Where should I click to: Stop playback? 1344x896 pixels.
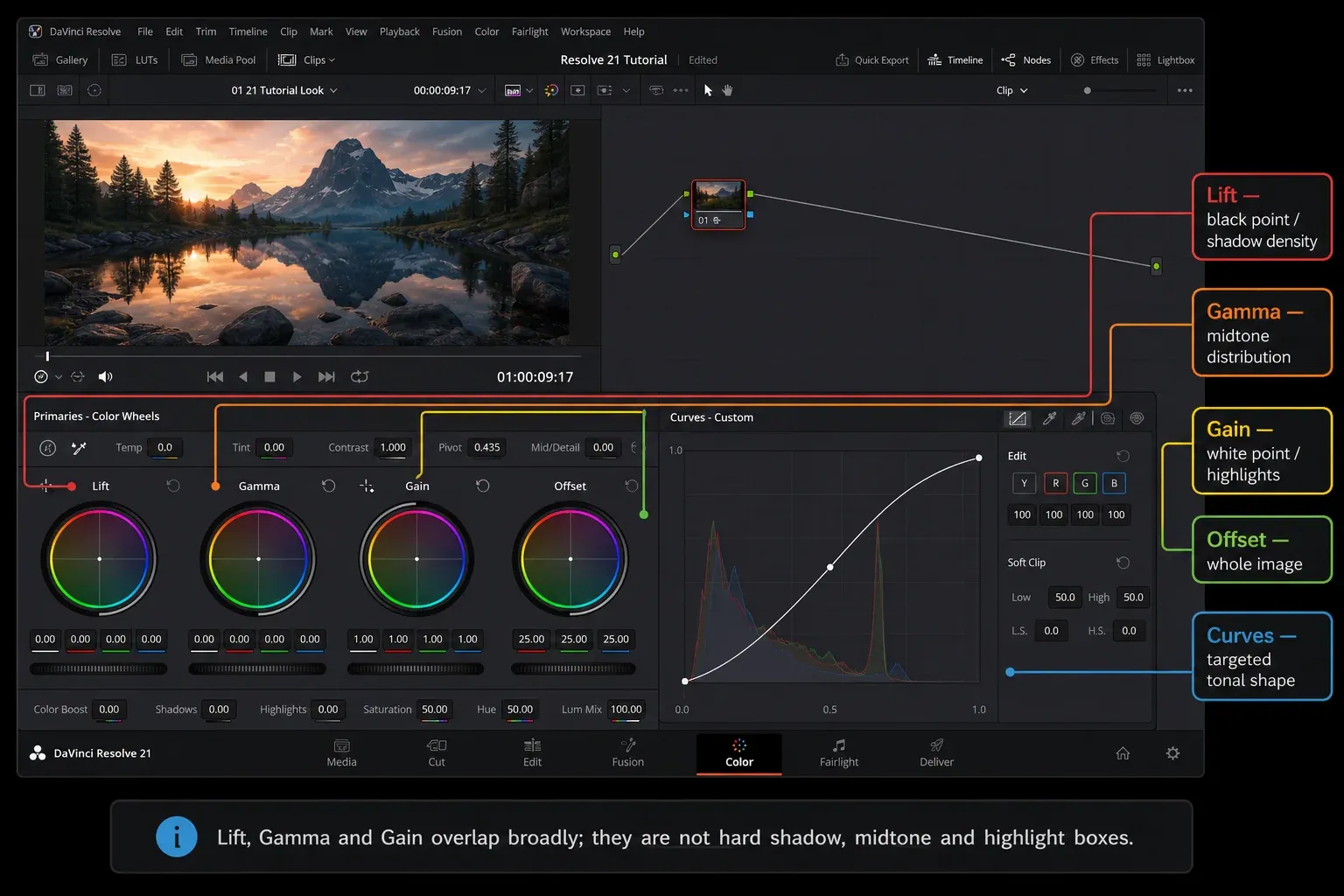pyautogui.click(x=269, y=376)
